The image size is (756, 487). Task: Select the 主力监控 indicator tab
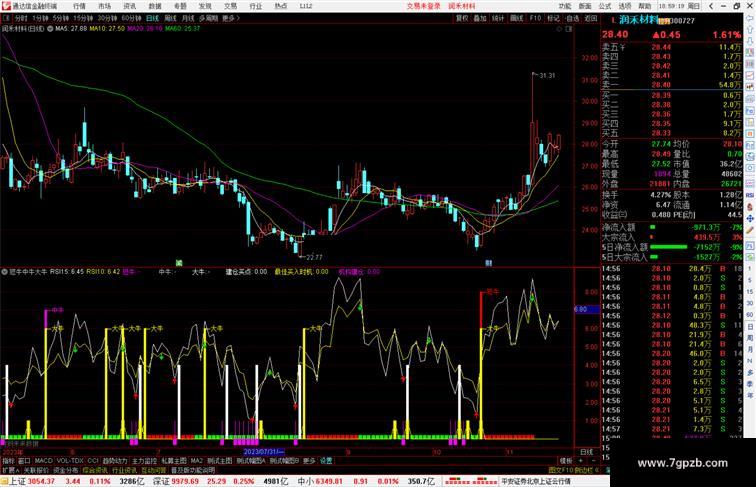coord(144,461)
